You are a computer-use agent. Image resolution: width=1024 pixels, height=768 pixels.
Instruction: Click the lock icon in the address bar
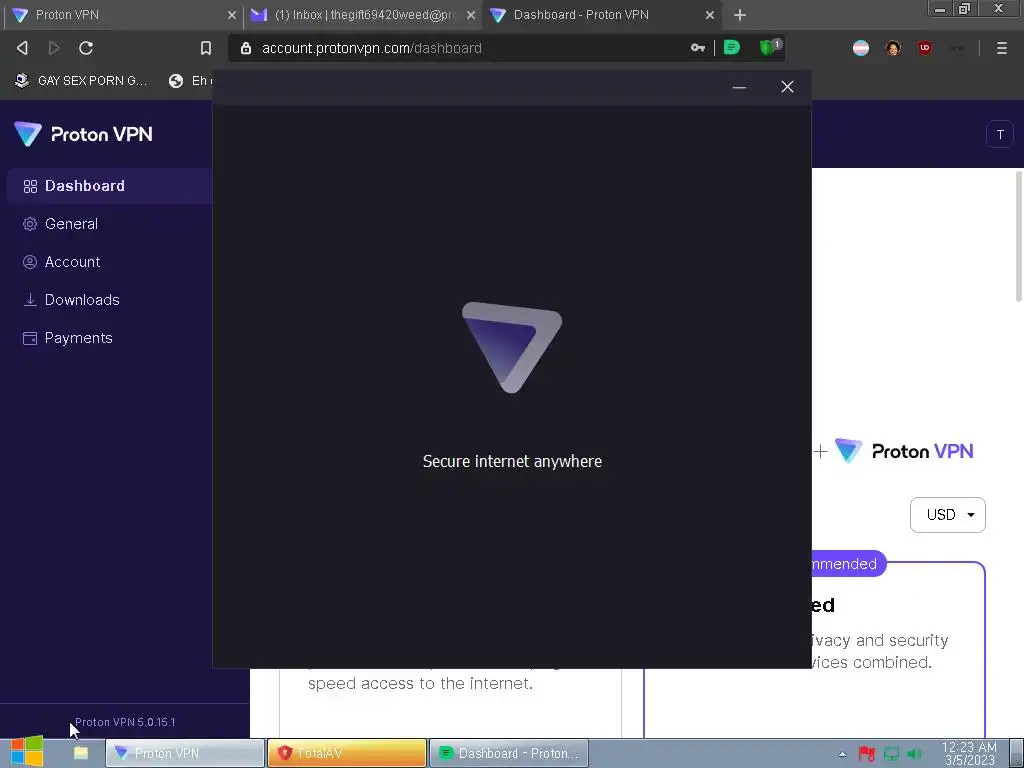click(x=246, y=48)
